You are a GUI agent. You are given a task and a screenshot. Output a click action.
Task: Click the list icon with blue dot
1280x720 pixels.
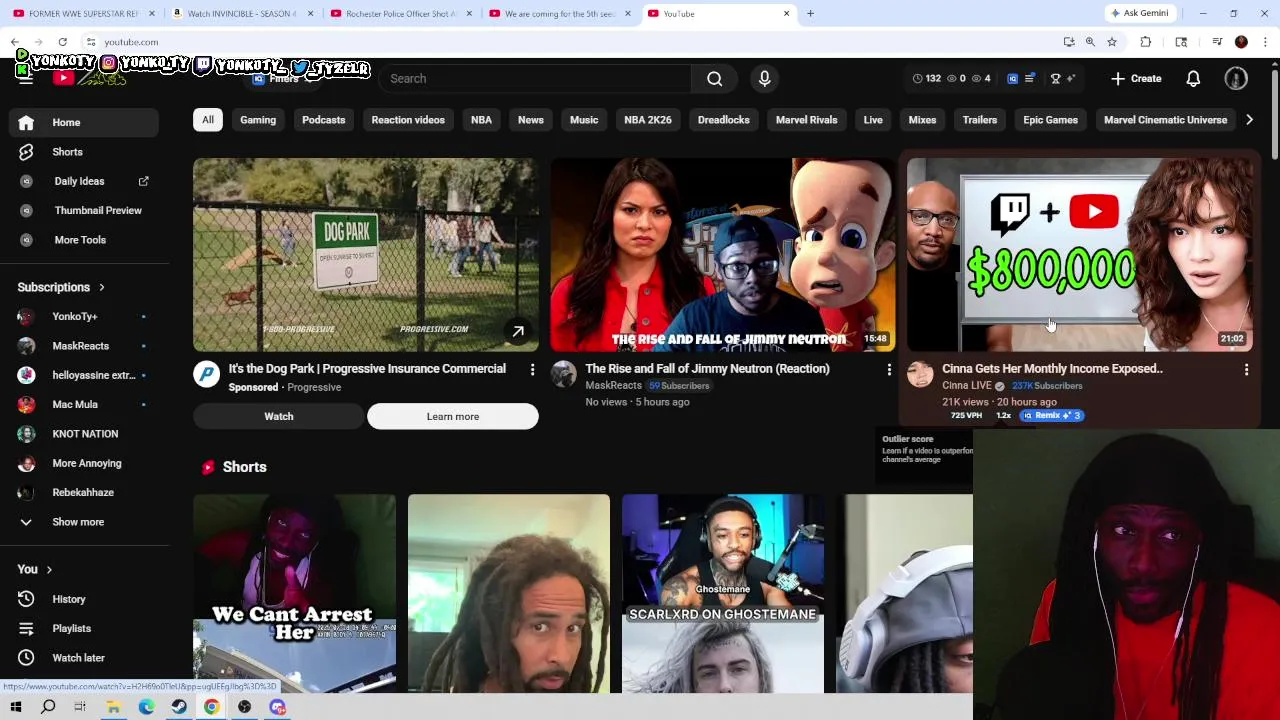[x=1029, y=78]
